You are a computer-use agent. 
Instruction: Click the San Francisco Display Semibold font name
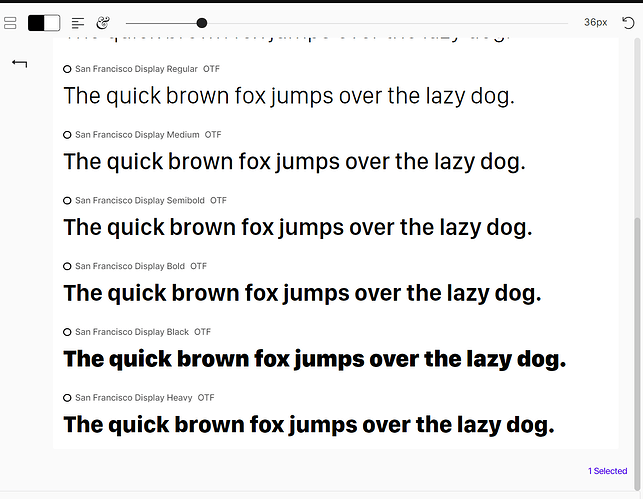coord(139,201)
